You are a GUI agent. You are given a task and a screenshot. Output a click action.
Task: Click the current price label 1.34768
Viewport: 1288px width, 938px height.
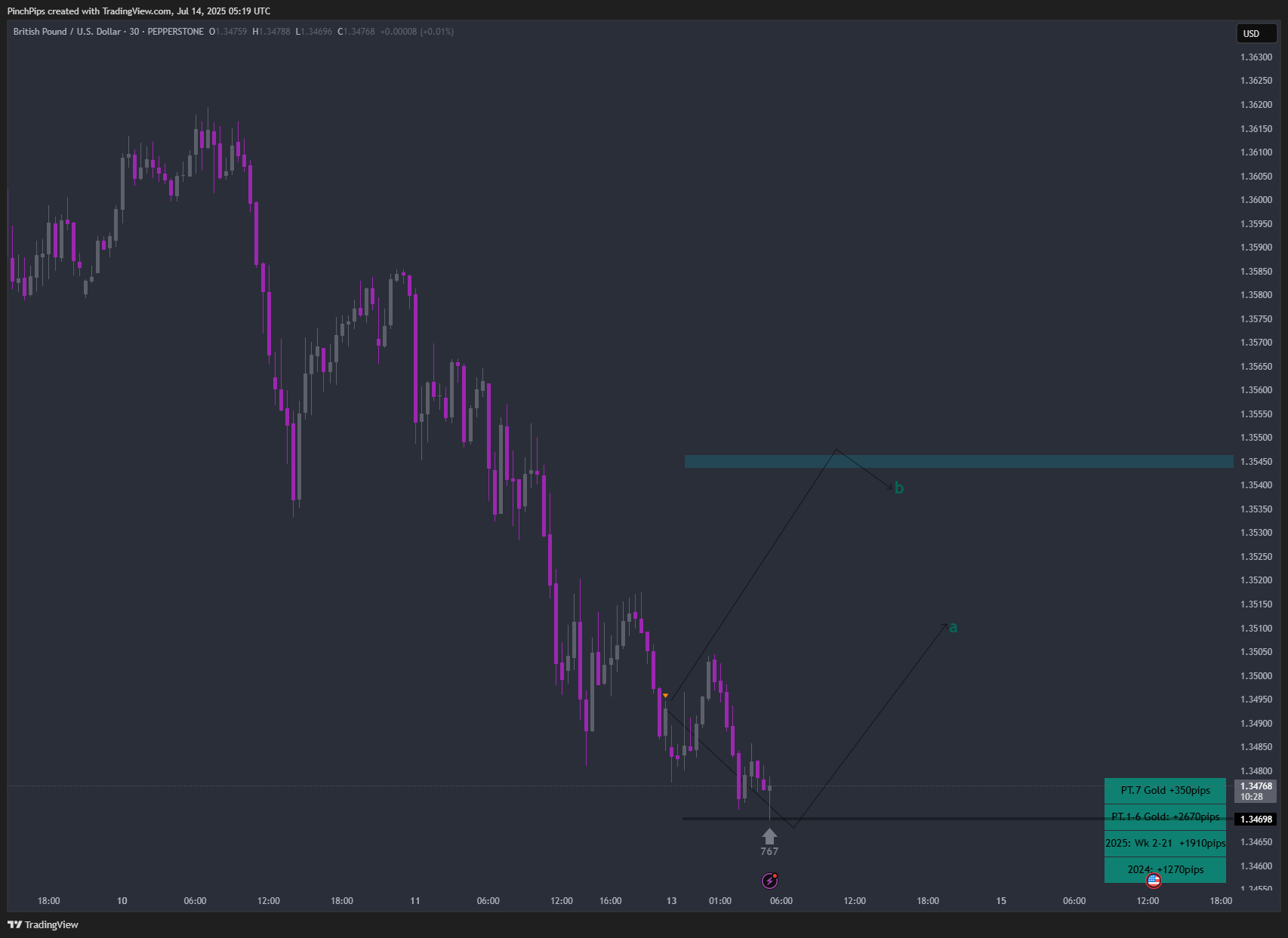1256,786
